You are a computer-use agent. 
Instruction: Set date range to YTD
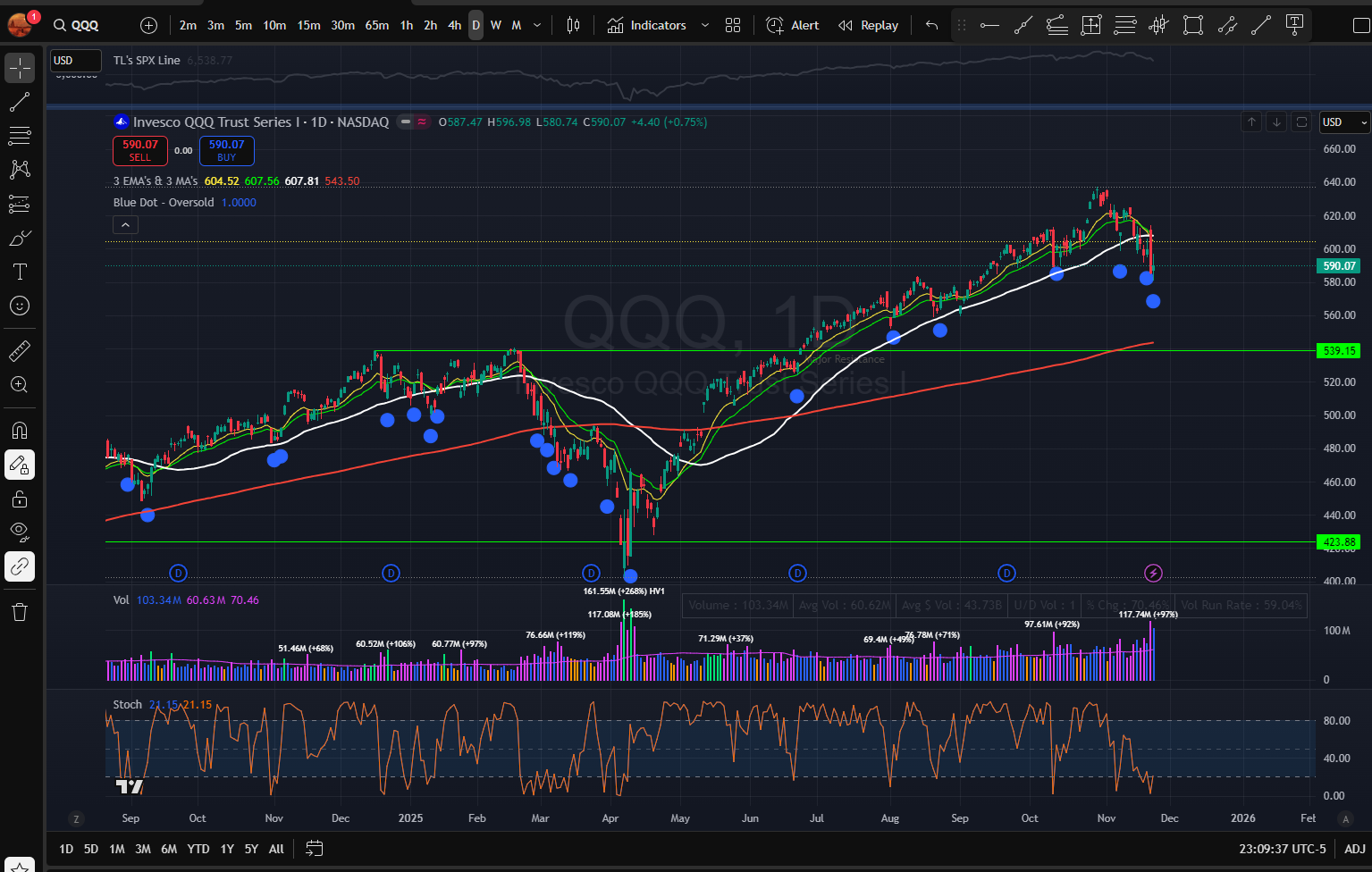[198, 849]
